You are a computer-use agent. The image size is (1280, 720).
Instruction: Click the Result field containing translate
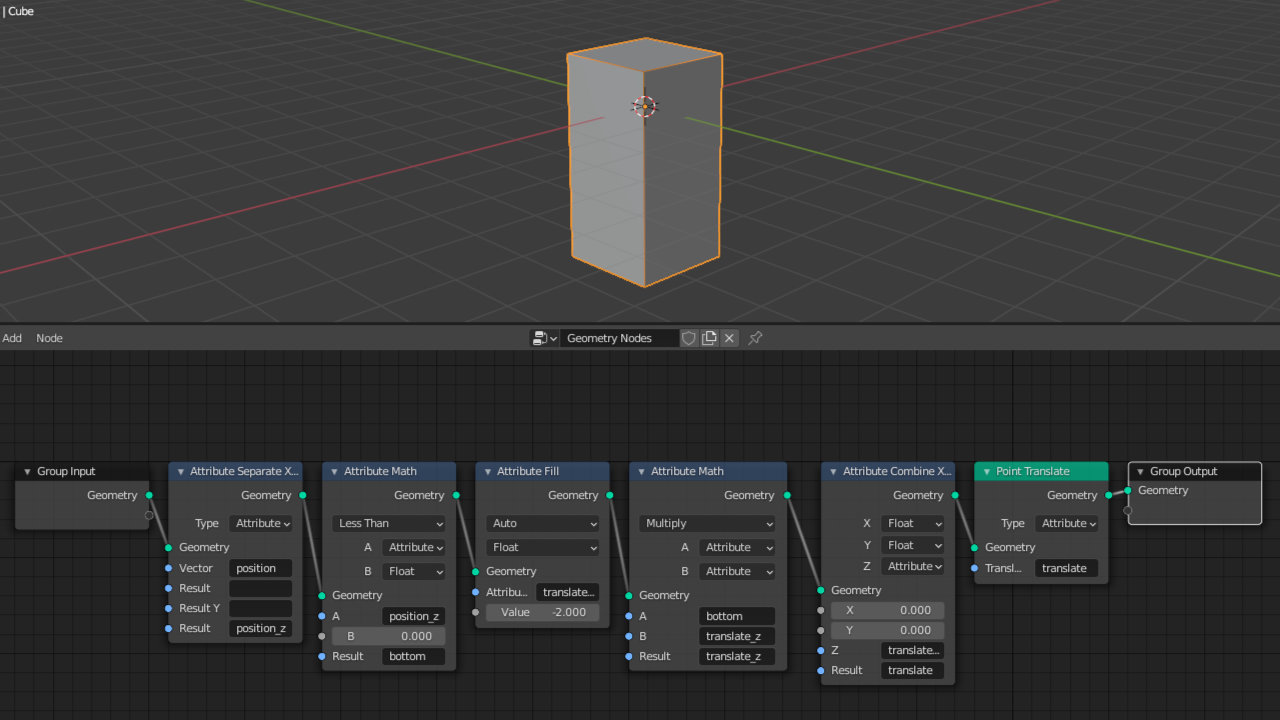click(x=912, y=670)
